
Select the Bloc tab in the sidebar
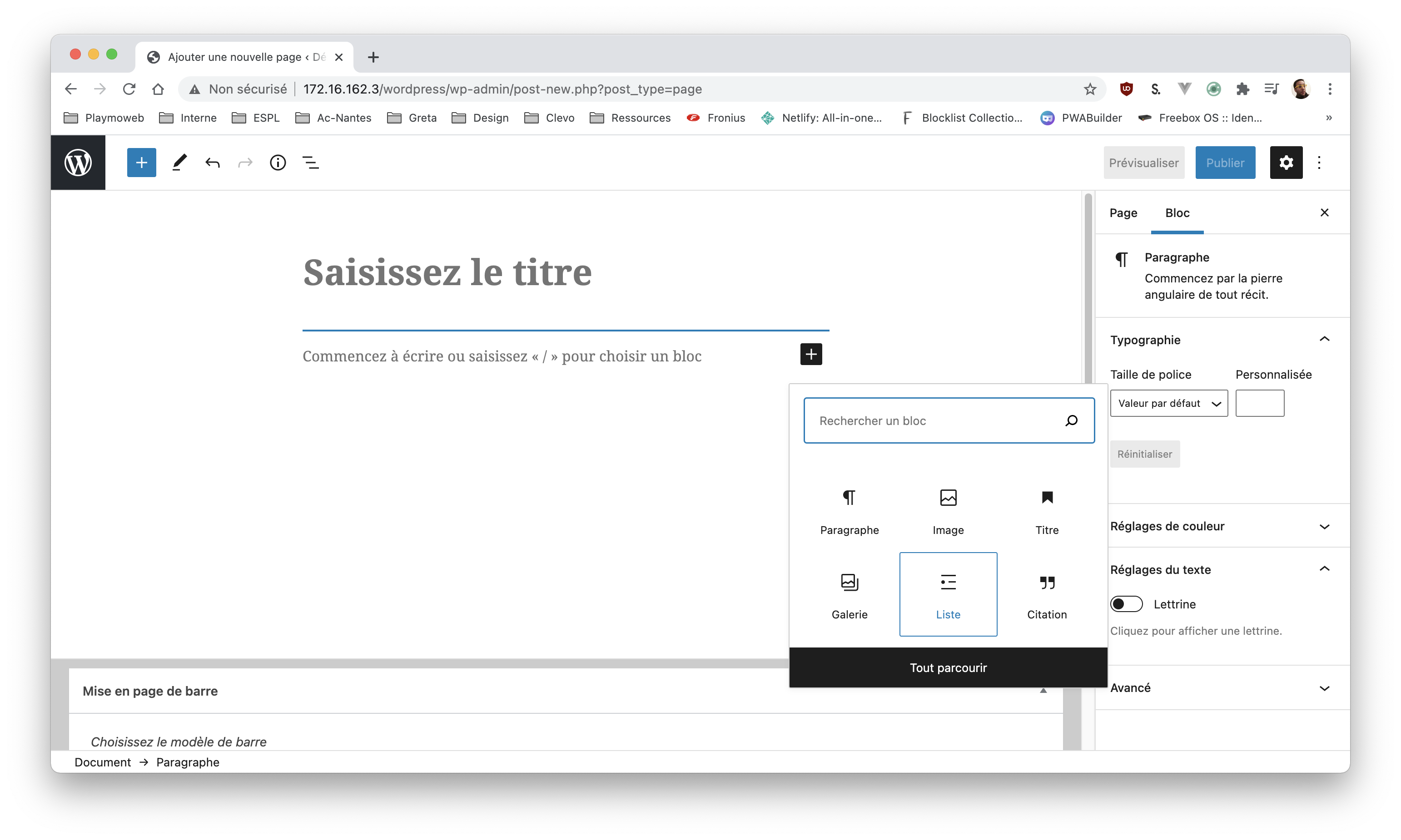point(1177,212)
